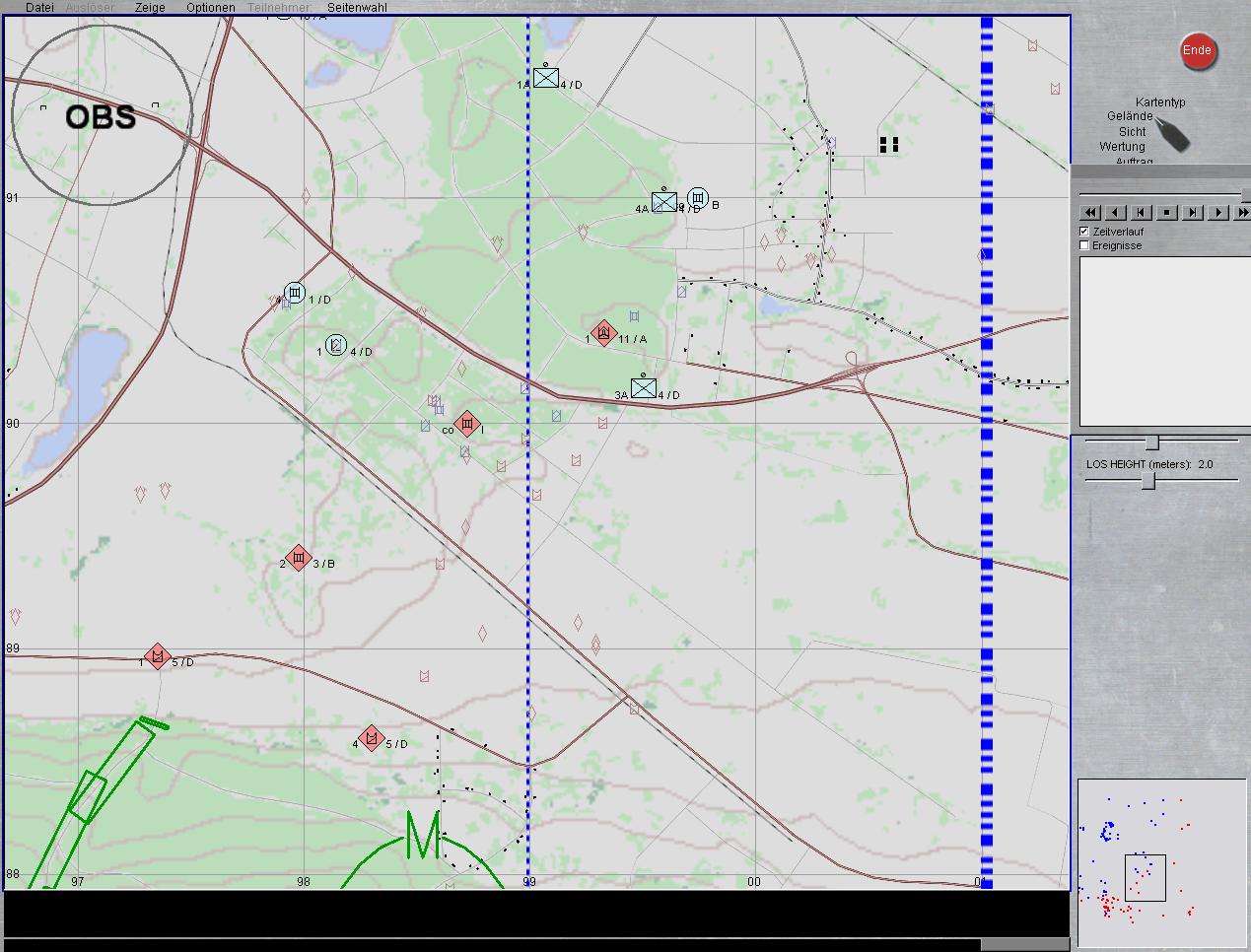Open the Seitenwahl menu

click(357, 8)
